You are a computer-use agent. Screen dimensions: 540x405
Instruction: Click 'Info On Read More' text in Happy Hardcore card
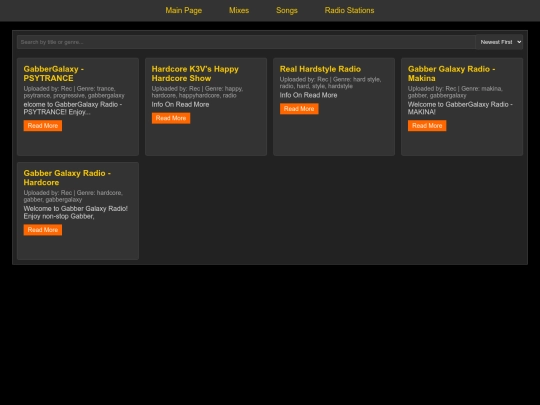[180, 105]
